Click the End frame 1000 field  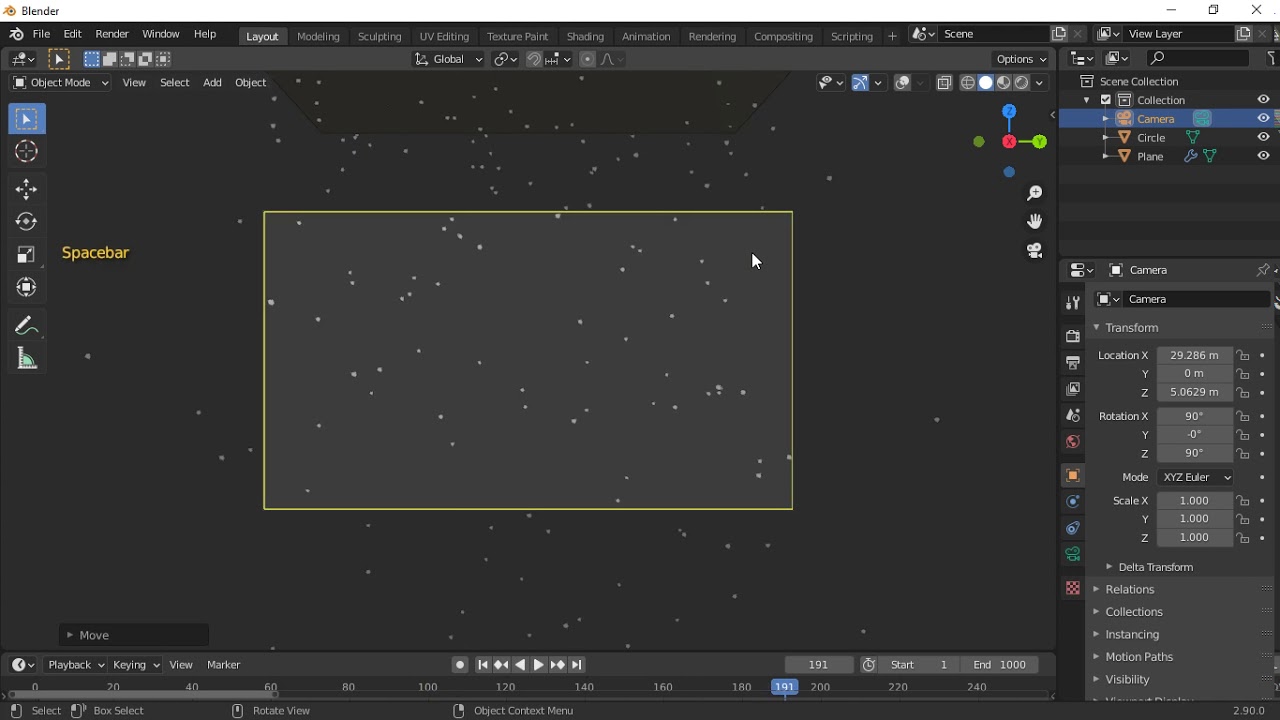1000,665
